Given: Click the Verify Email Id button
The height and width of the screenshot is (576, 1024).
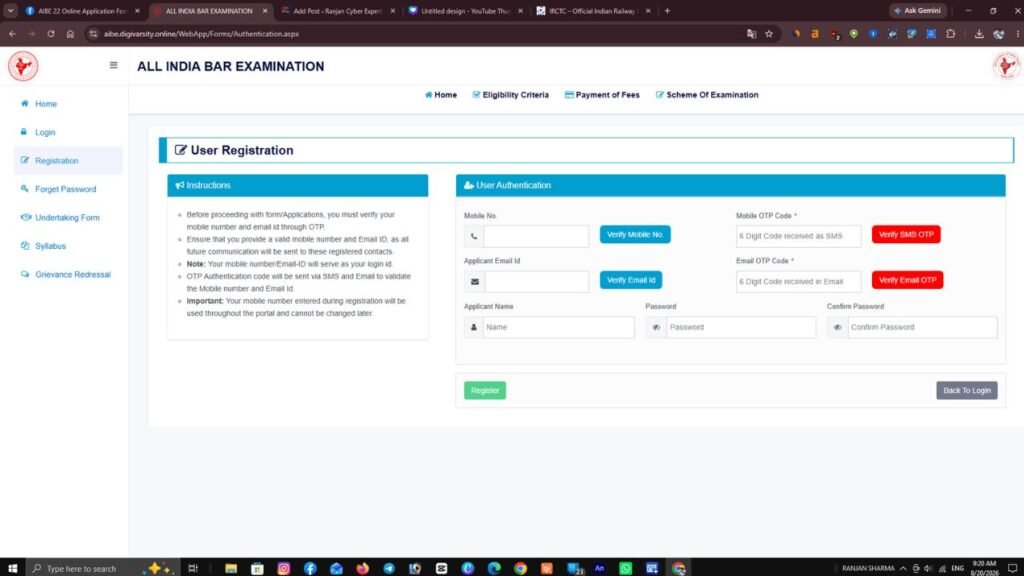Looking at the screenshot, I should coord(631,280).
